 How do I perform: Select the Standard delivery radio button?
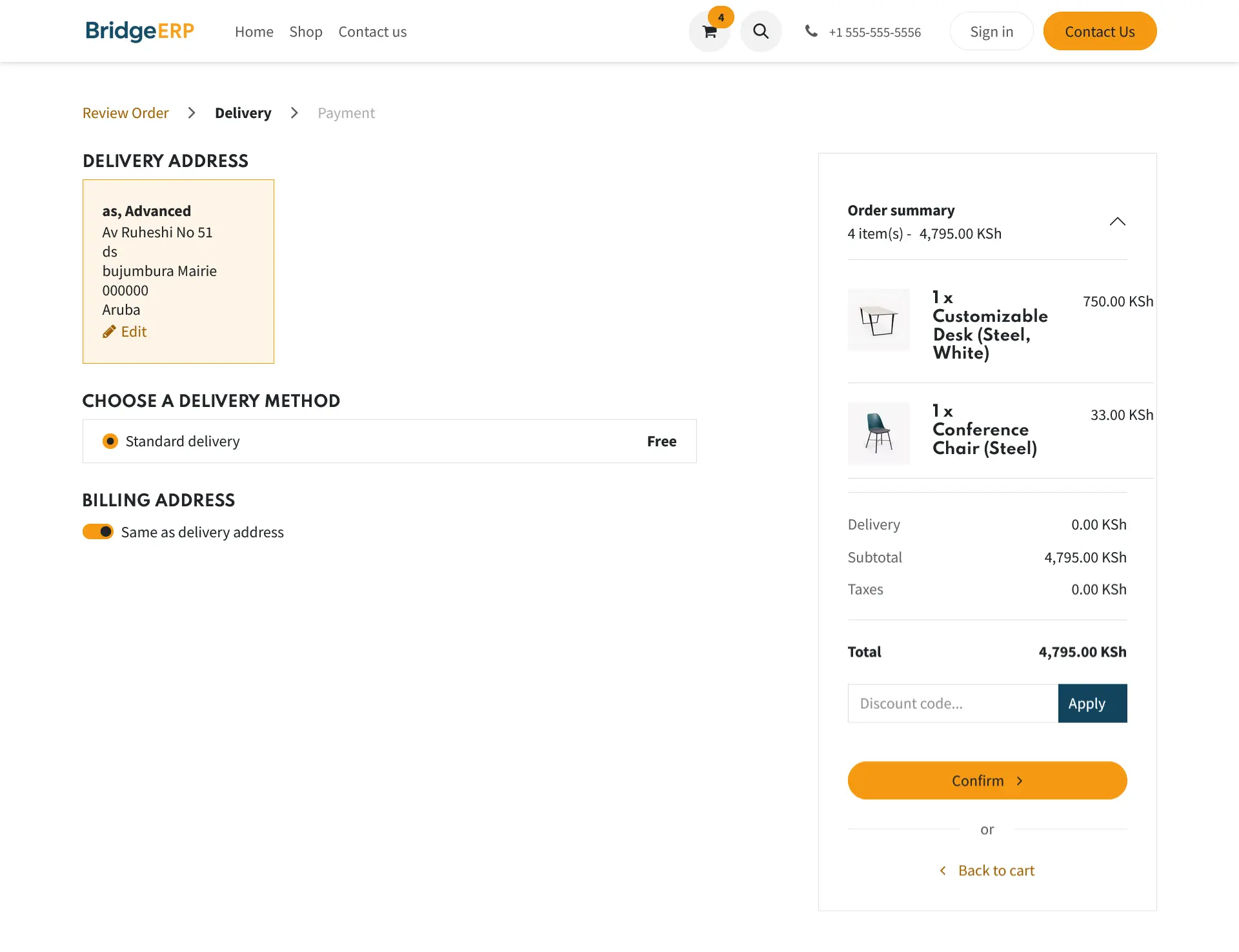tap(110, 441)
